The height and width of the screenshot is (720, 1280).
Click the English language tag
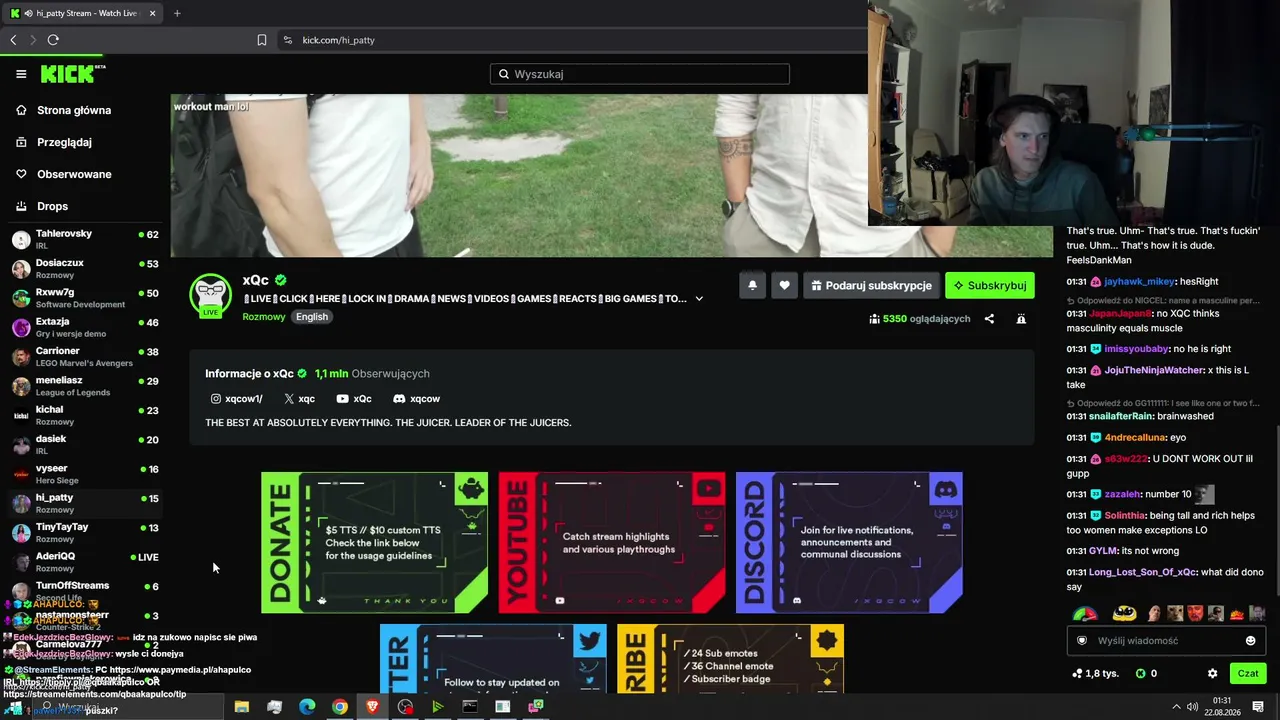[312, 317]
